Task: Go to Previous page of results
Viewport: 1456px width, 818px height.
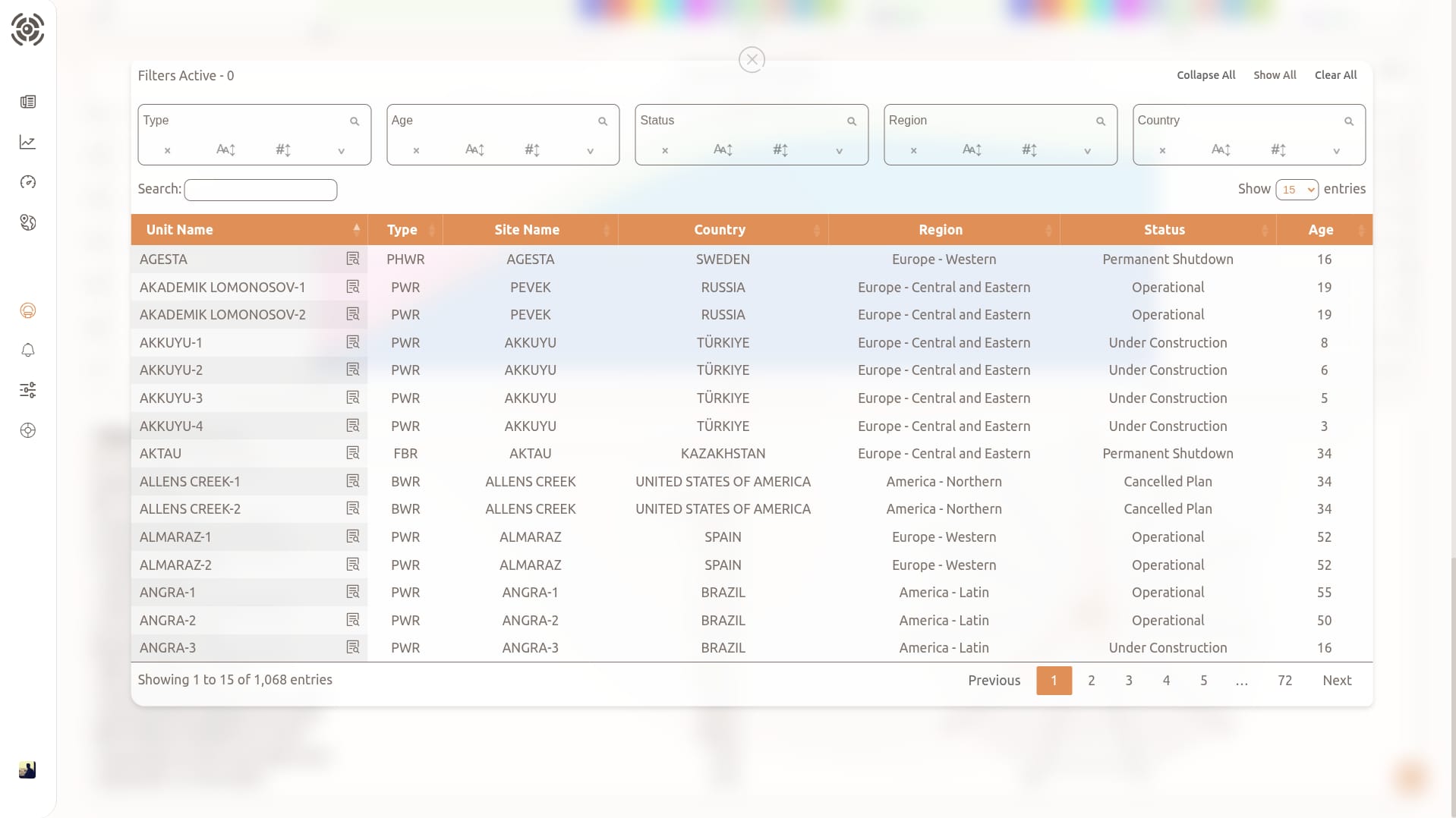Action: point(994,681)
